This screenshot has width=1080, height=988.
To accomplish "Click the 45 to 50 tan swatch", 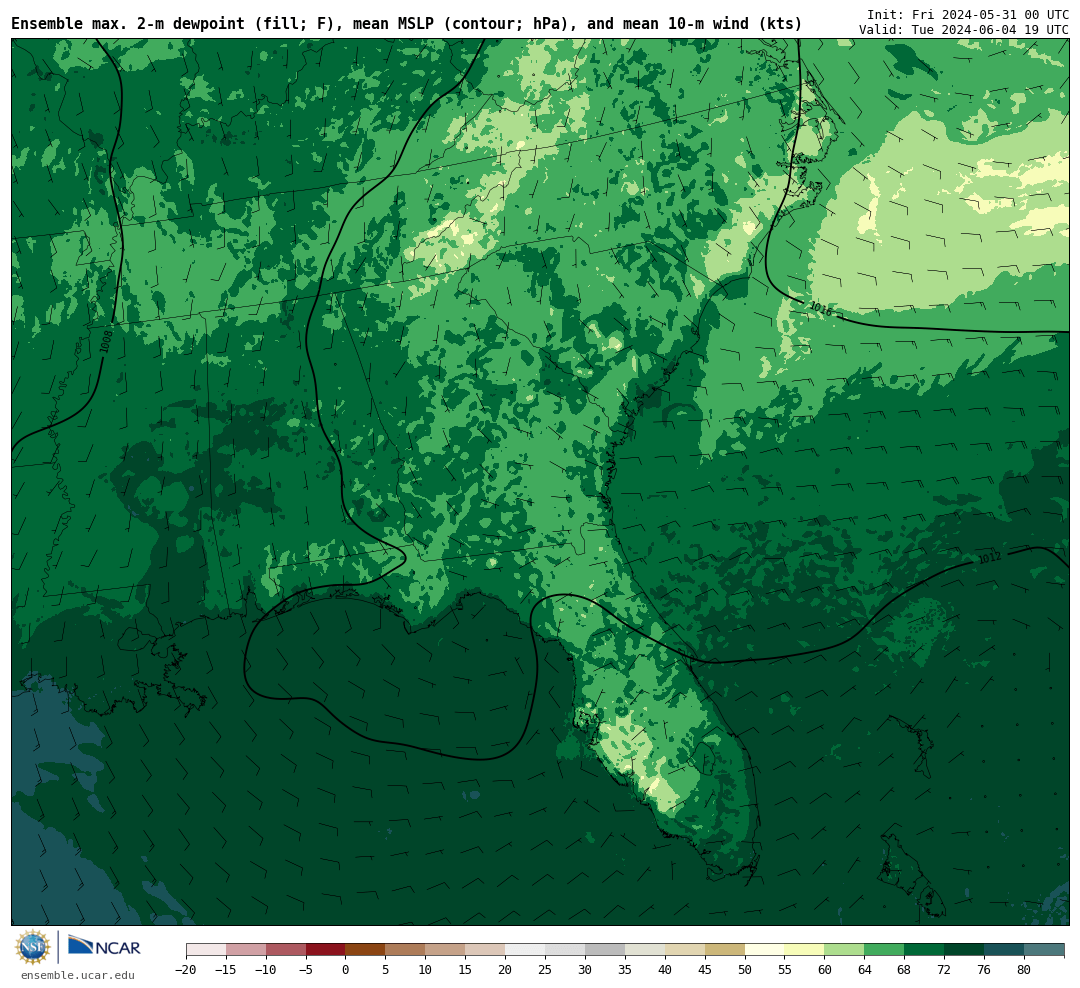I will [x=725, y=950].
